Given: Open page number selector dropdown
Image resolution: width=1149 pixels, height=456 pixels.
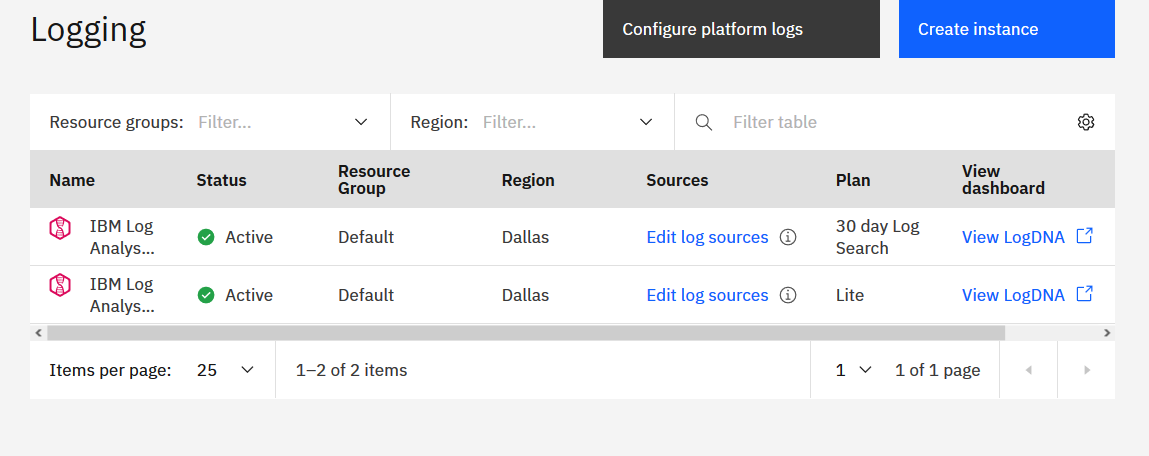Looking at the screenshot, I should (x=854, y=370).
